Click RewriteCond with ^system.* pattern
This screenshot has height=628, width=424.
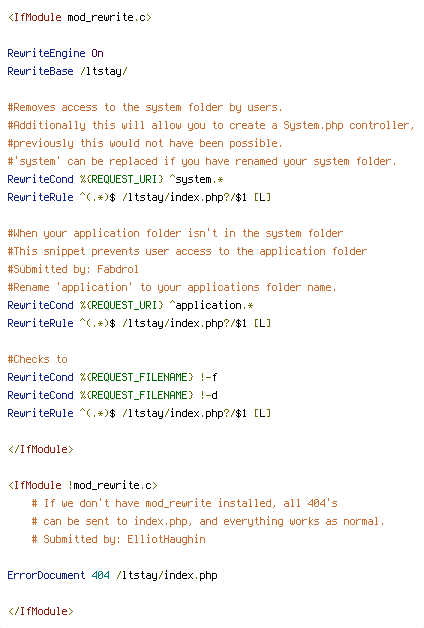coord(115,179)
